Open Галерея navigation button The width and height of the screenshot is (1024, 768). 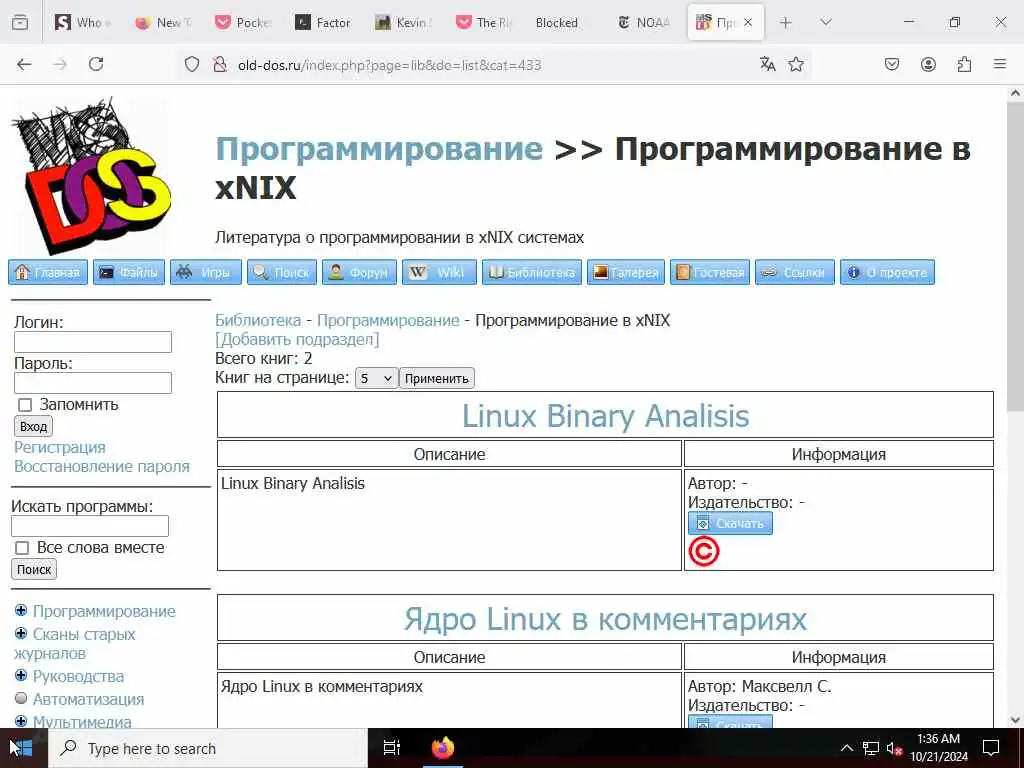click(x=626, y=272)
